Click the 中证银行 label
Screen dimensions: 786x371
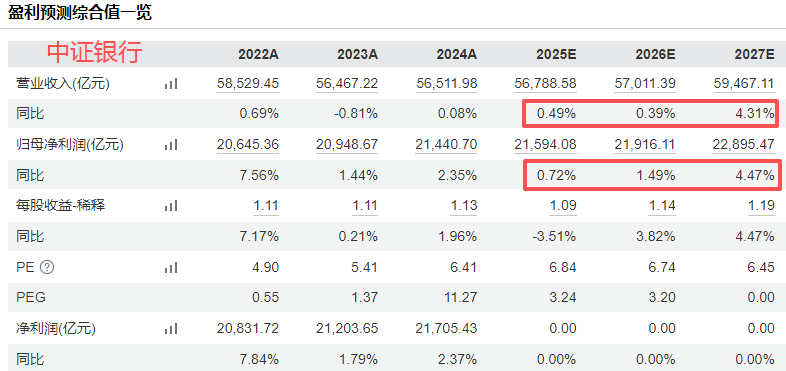[x=95, y=53]
